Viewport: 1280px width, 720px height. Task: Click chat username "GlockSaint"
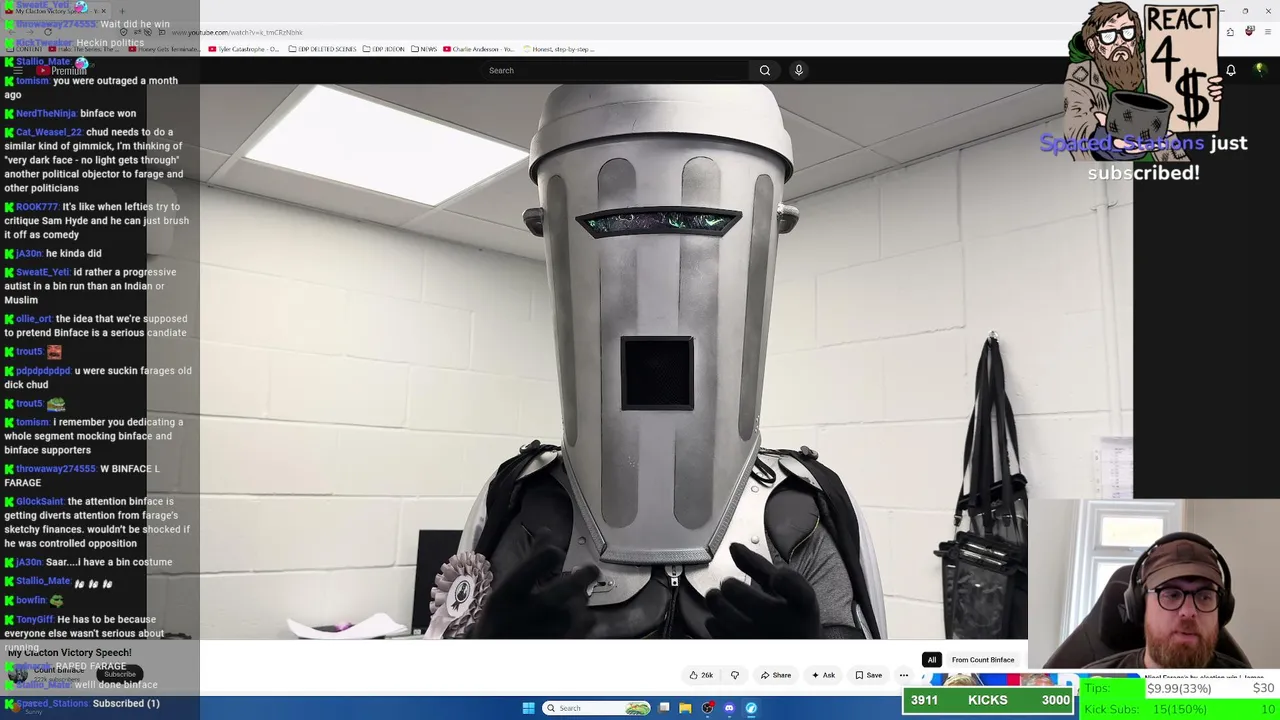pyautogui.click(x=40, y=502)
